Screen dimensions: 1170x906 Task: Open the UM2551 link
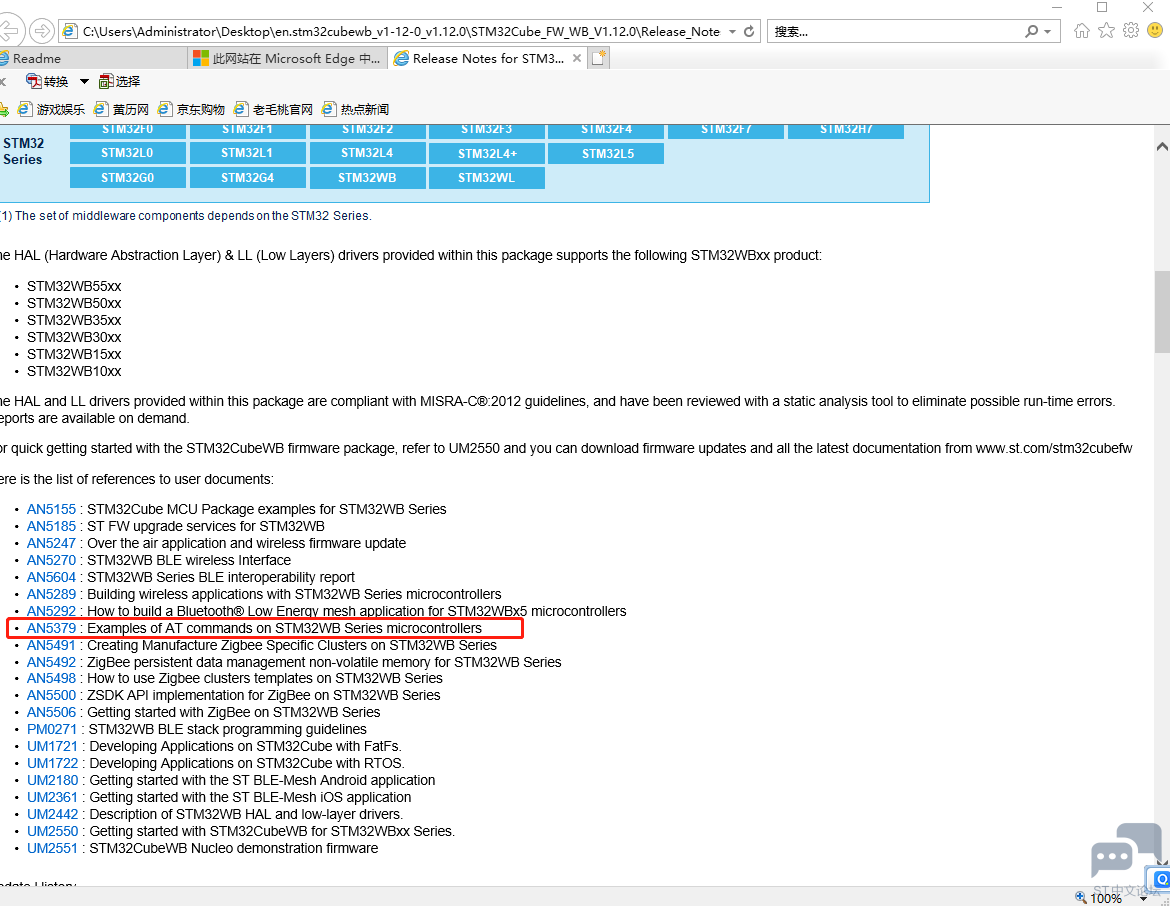coord(52,849)
